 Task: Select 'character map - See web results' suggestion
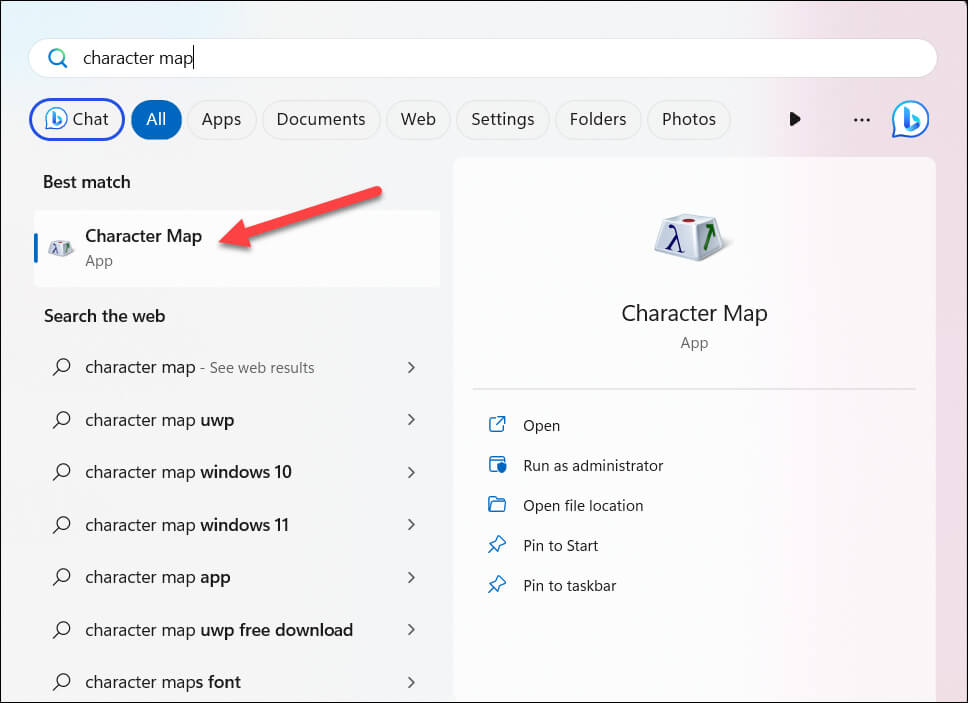[x=237, y=368]
